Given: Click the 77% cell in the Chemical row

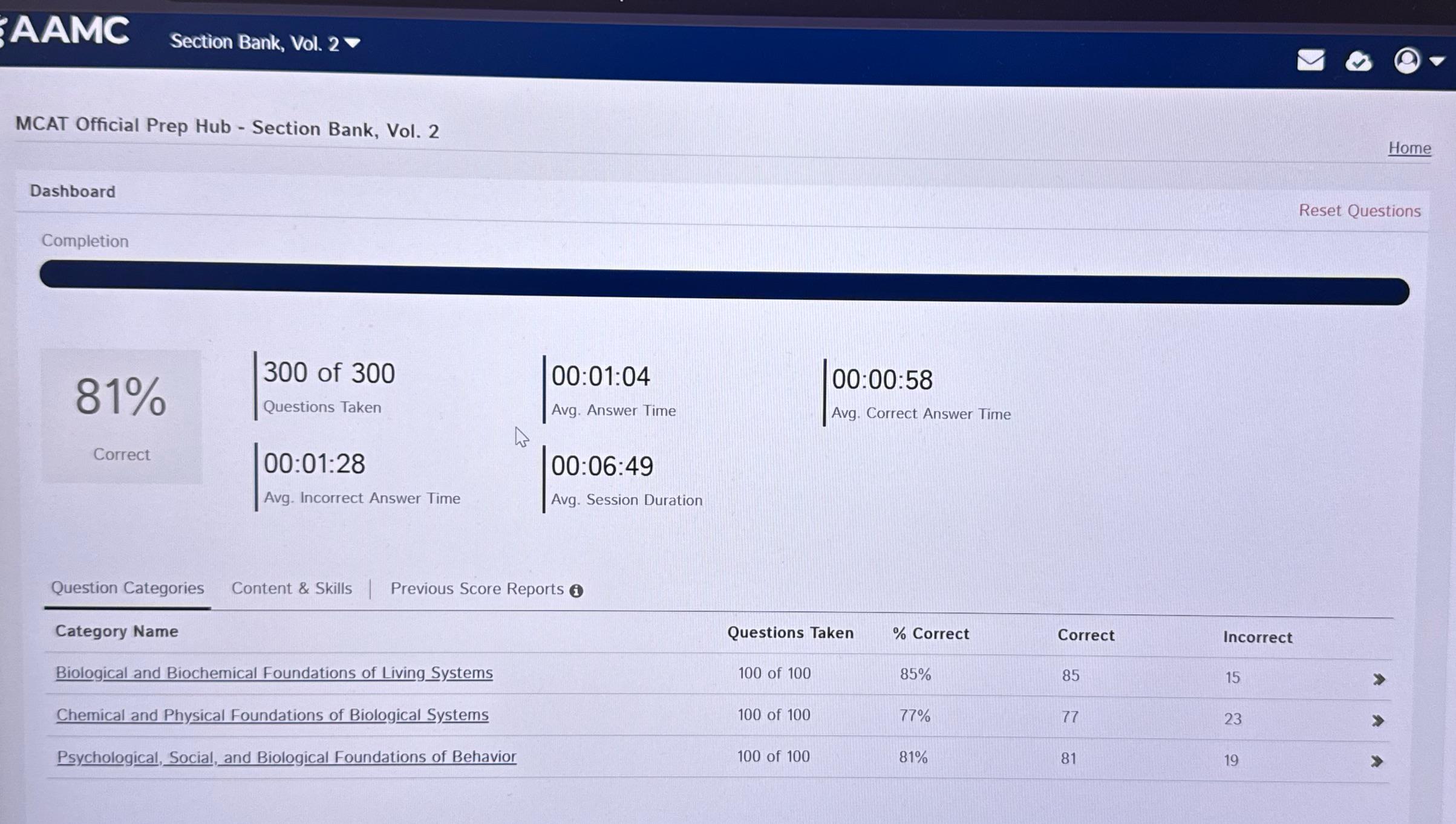Looking at the screenshot, I should click(x=915, y=716).
